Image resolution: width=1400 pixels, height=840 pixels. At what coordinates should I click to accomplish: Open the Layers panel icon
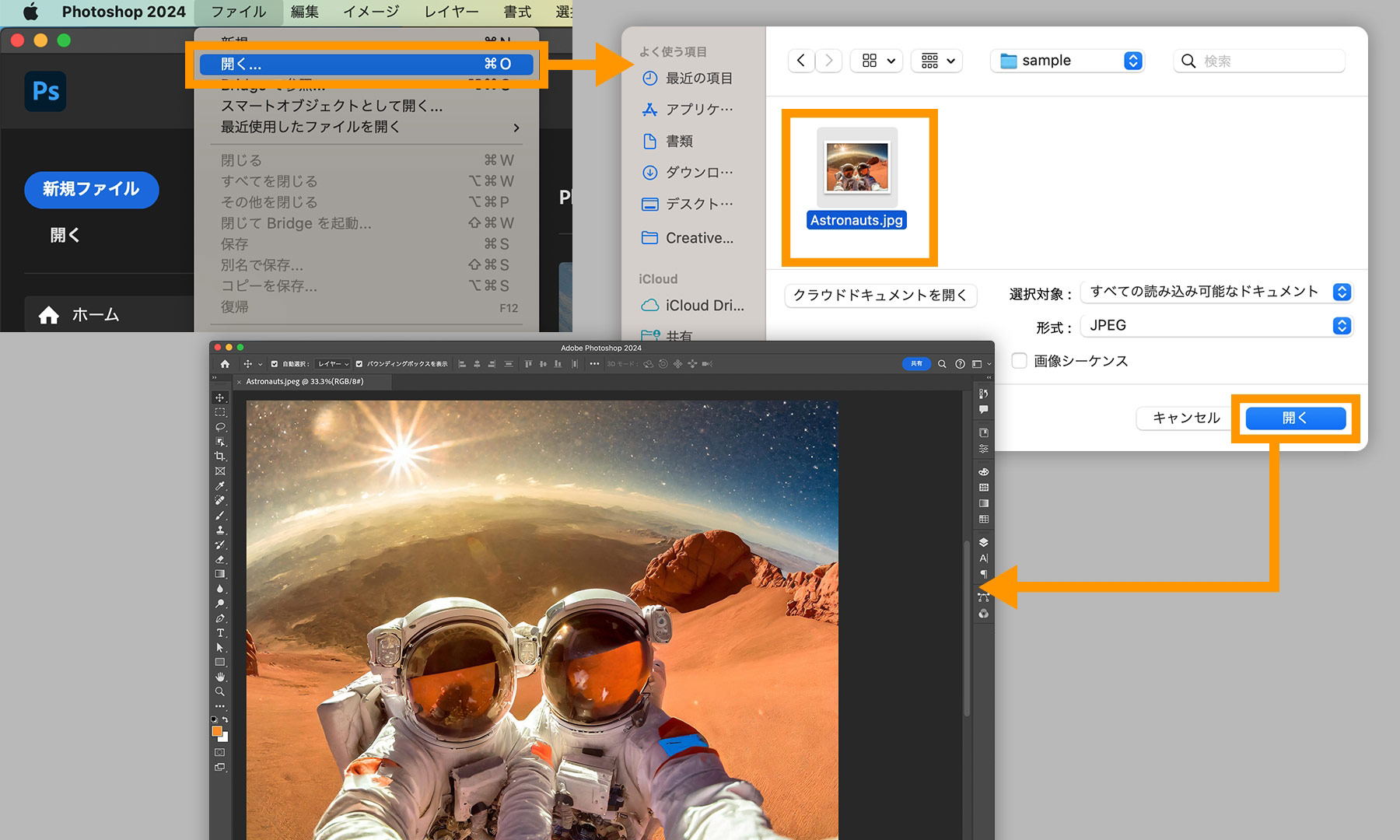[984, 542]
